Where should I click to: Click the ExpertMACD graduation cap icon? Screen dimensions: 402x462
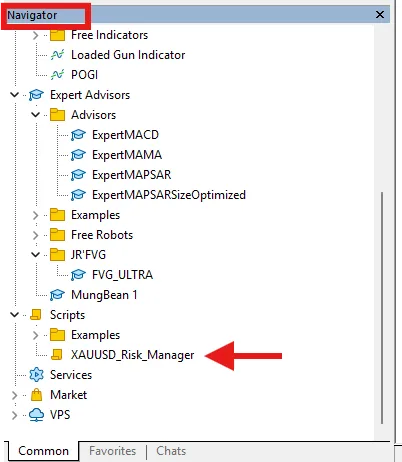pos(78,135)
